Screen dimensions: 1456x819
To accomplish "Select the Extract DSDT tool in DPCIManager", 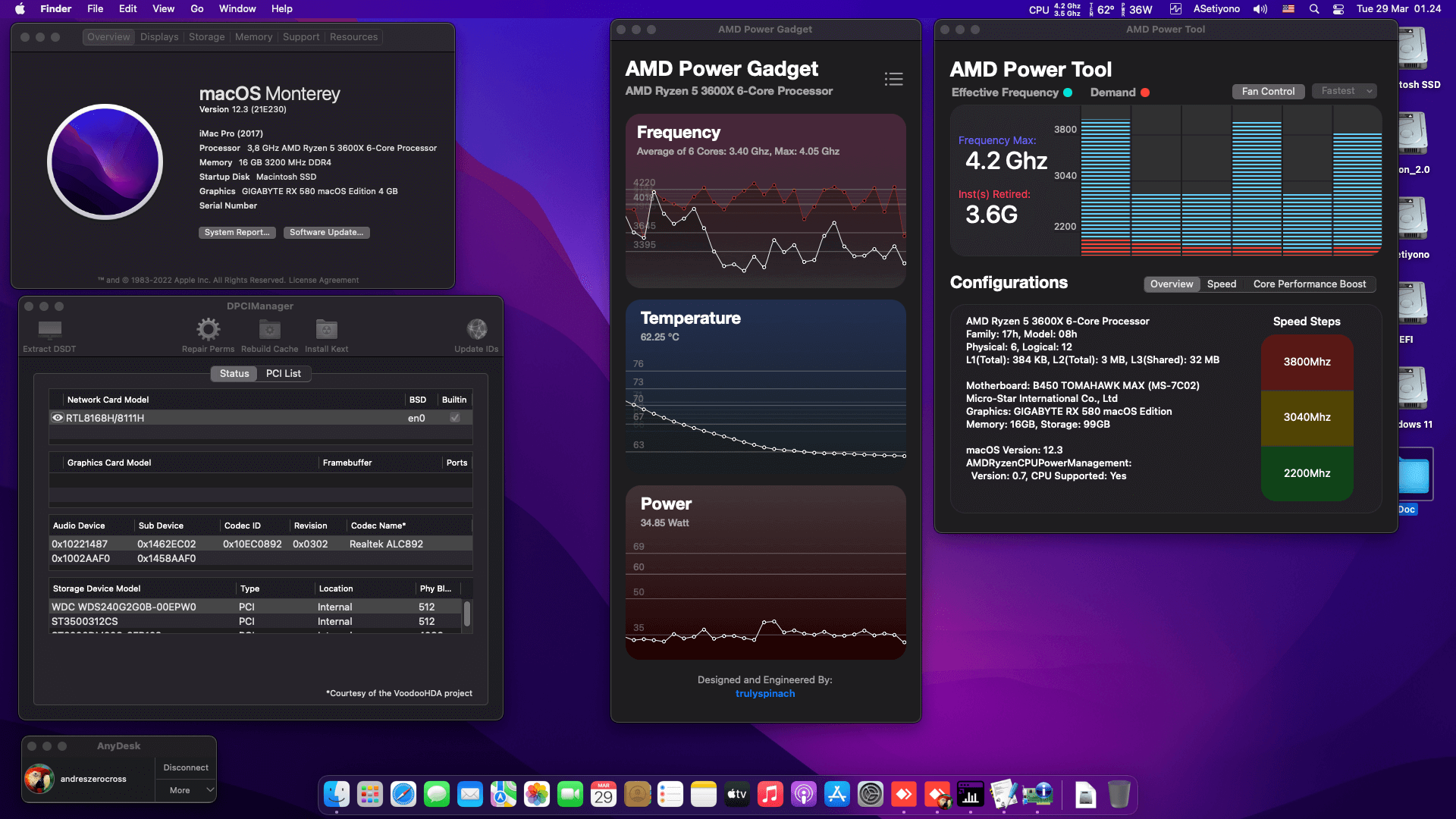I will pos(49,331).
